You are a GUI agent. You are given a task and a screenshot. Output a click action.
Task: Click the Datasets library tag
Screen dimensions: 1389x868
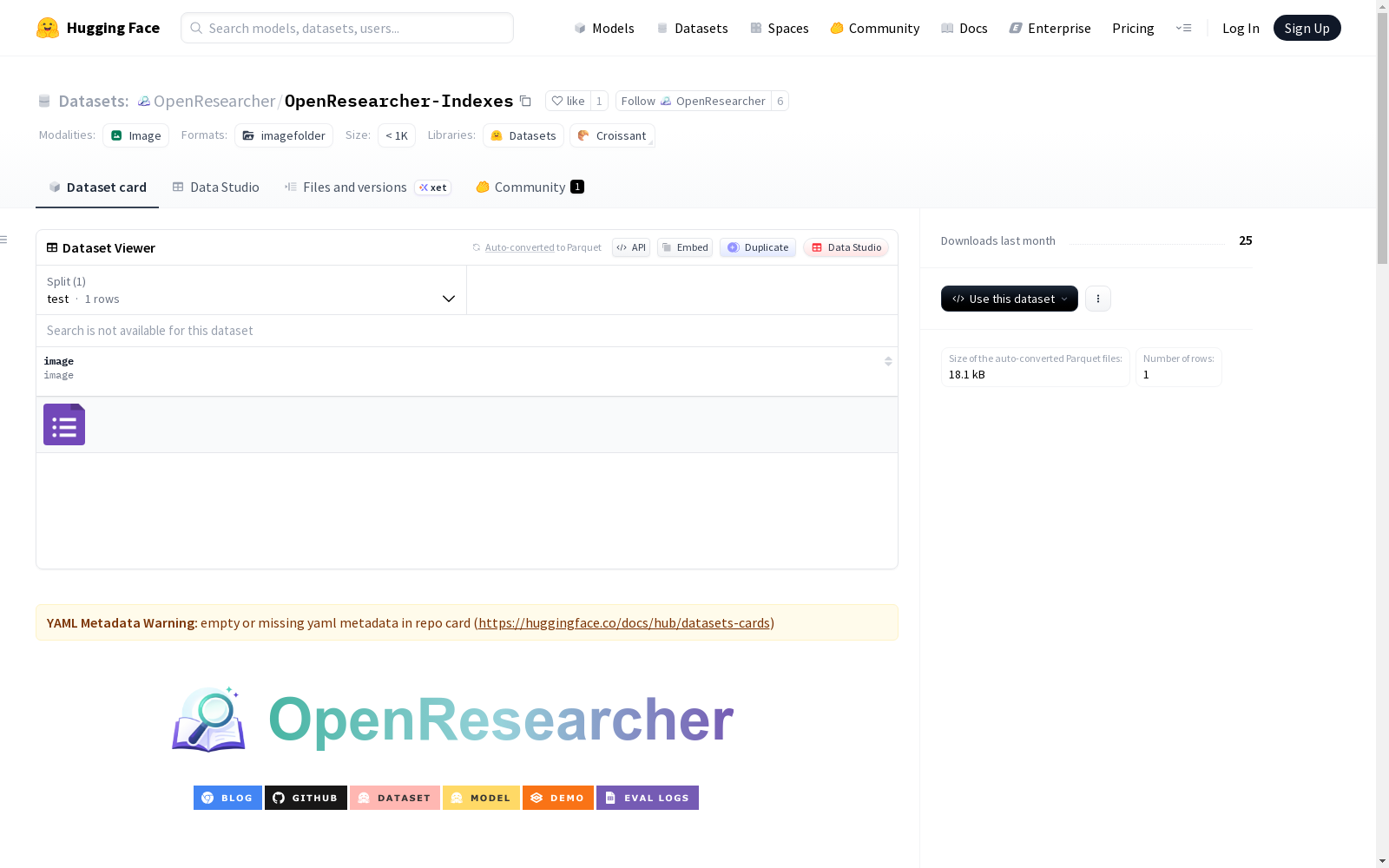click(x=523, y=135)
